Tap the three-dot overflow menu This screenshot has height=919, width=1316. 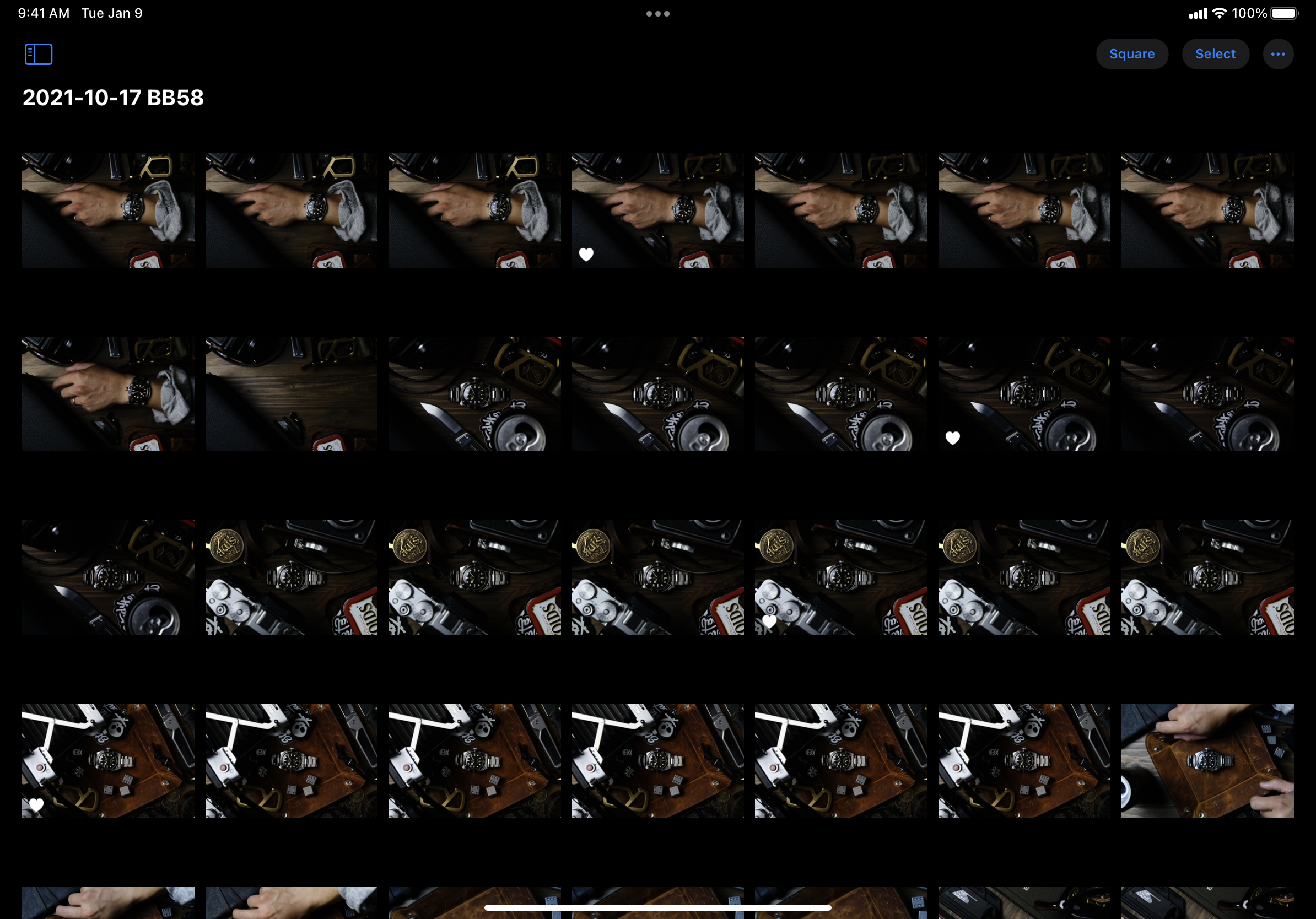(1278, 53)
